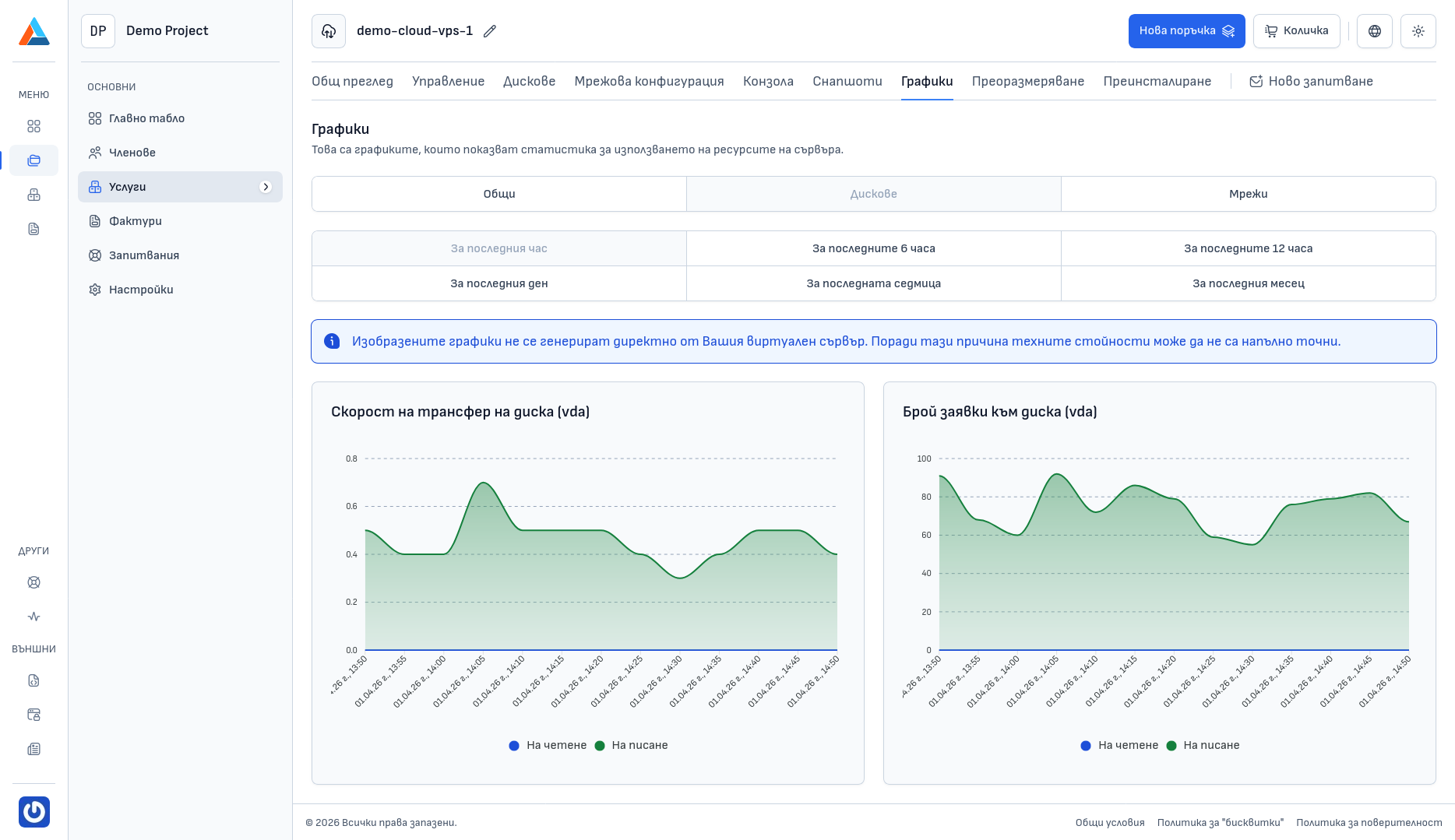Toggle the light/dark theme sun icon
Image resolution: width=1455 pixels, height=840 pixels.
click(1418, 31)
